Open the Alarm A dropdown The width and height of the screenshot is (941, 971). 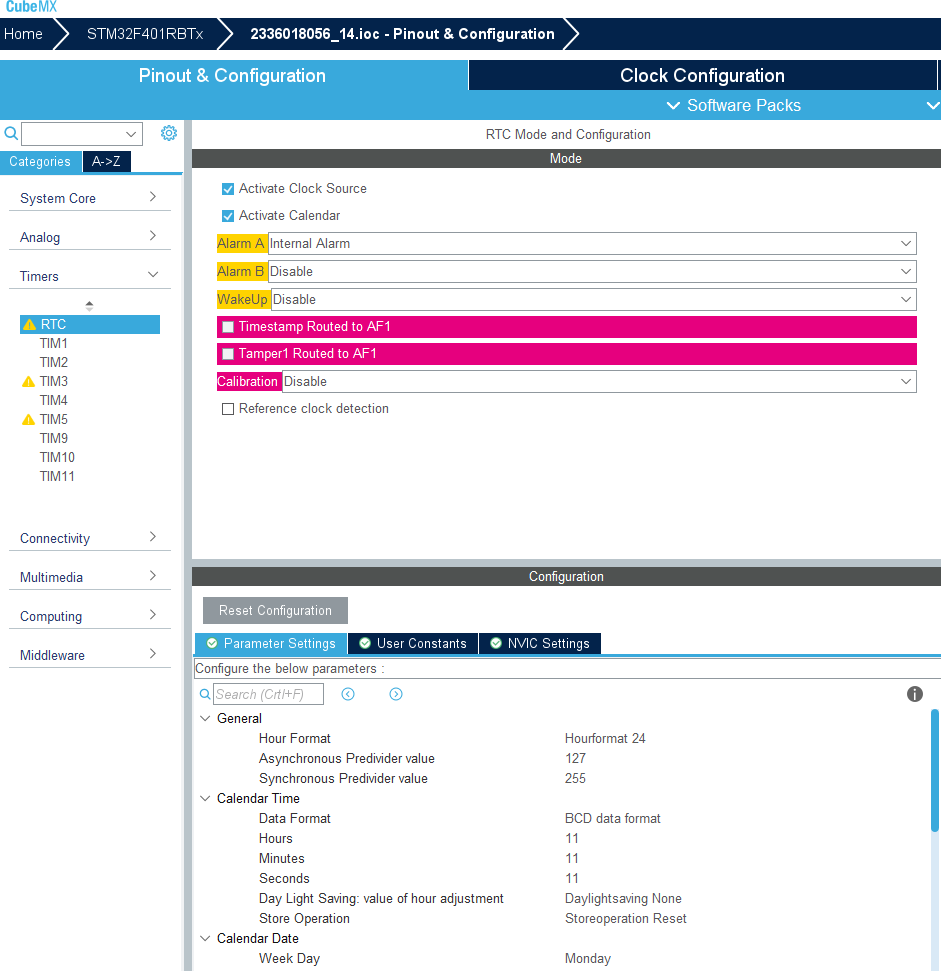pos(592,243)
